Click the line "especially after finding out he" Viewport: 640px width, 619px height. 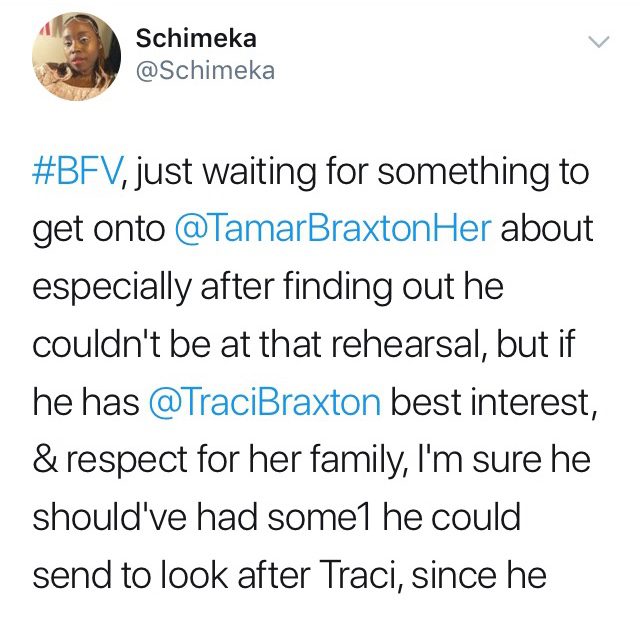268,287
